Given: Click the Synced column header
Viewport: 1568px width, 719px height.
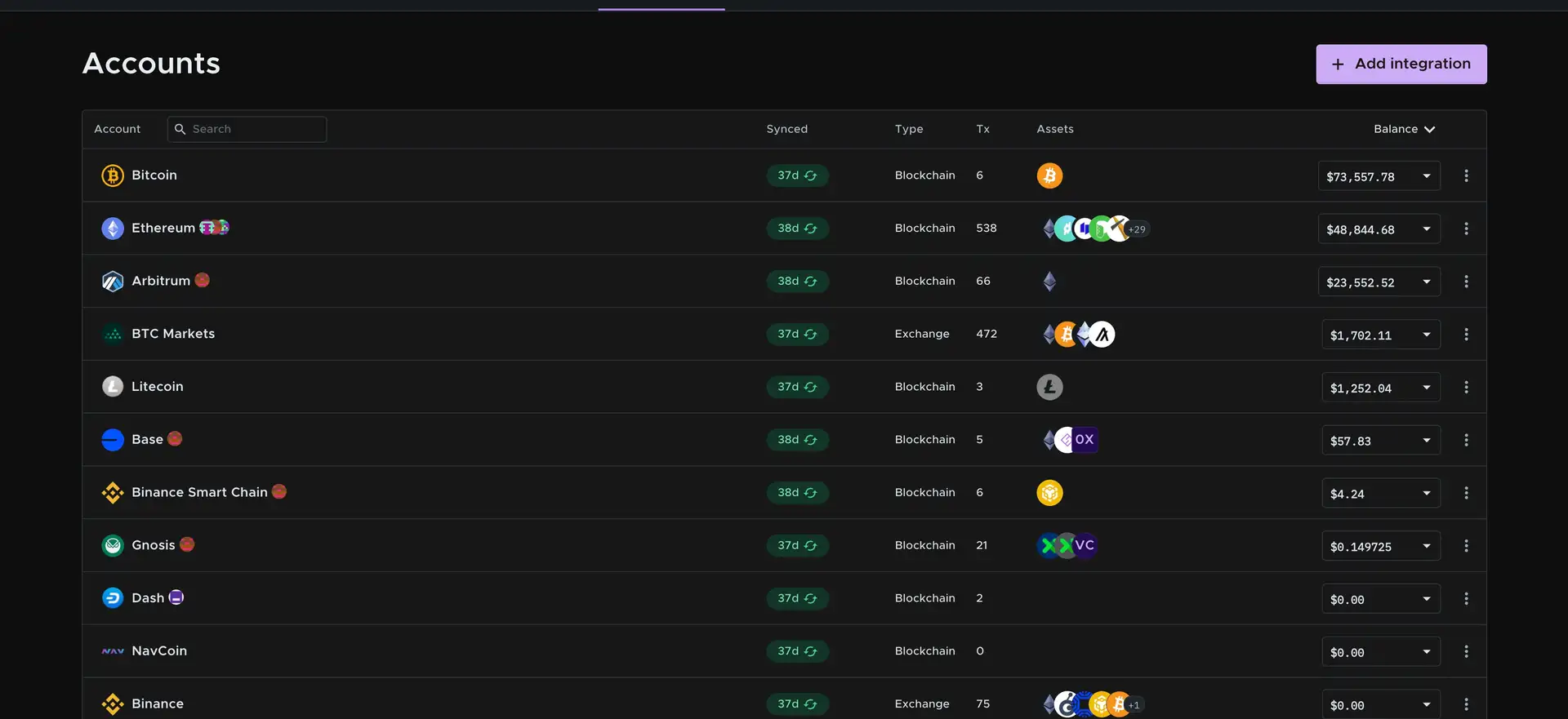Looking at the screenshot, I should point(786,129).
